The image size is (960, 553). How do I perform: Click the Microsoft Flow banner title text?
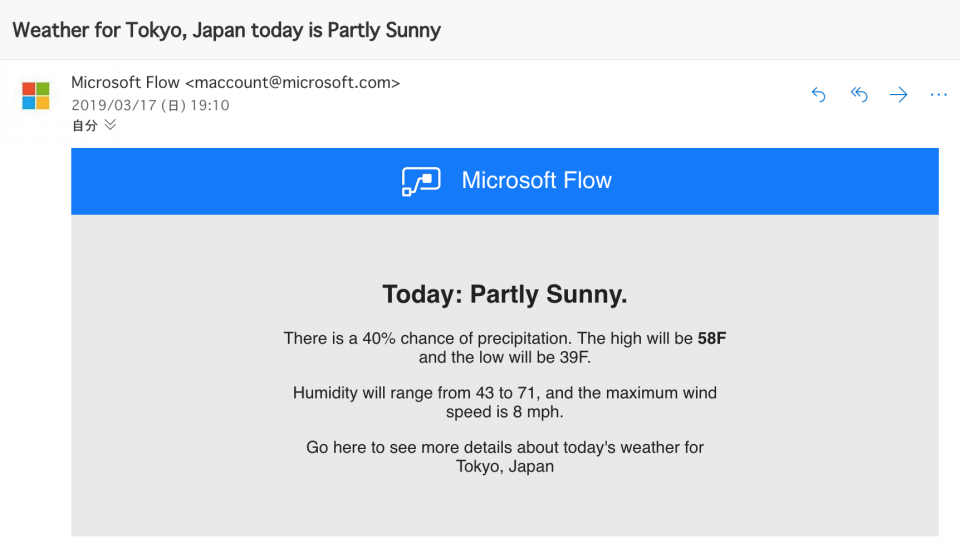pos(536,181)
